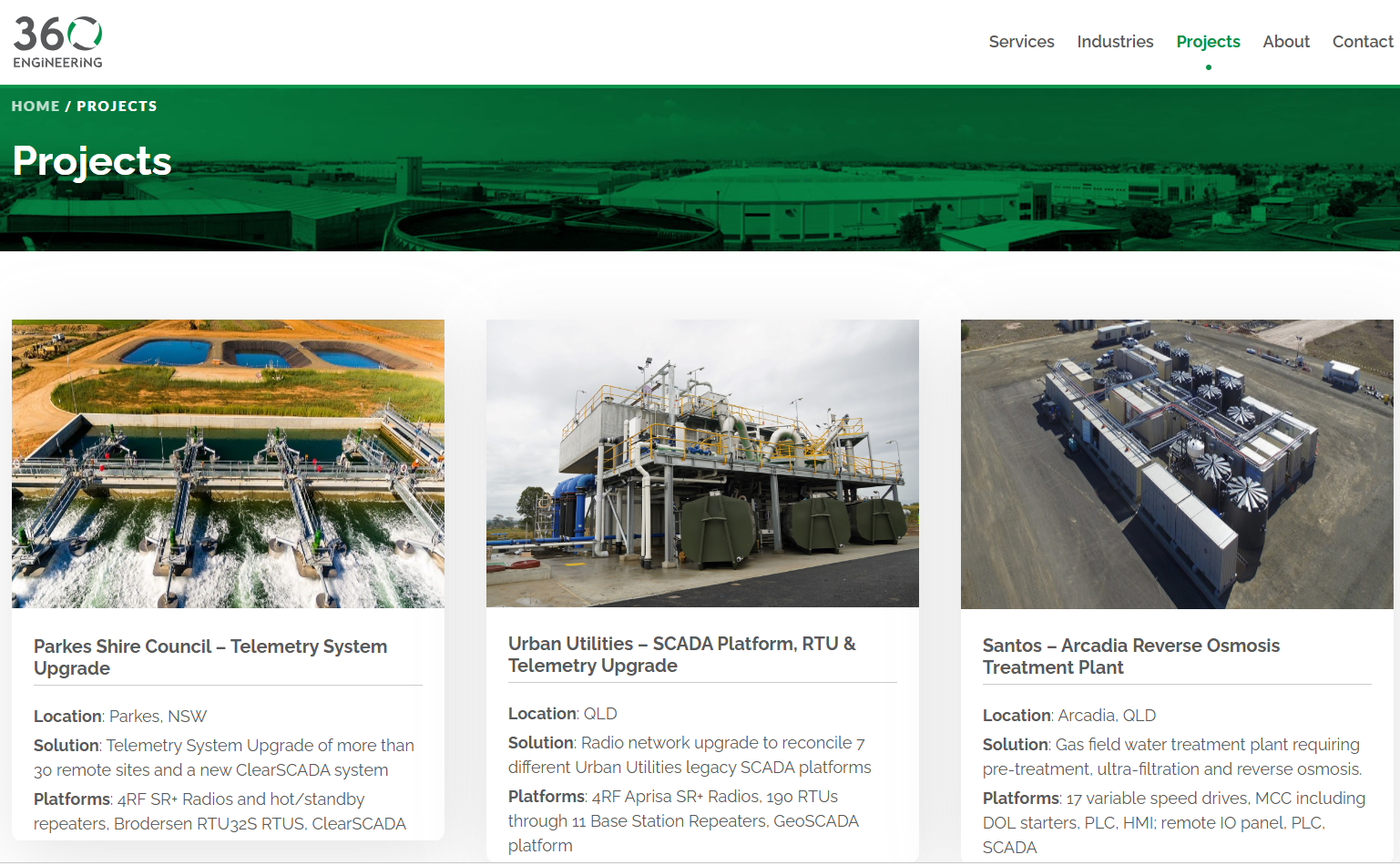Screen dimensions: 1400x865
Task: Click the Santos Platforms description text
Action: 1174,822
